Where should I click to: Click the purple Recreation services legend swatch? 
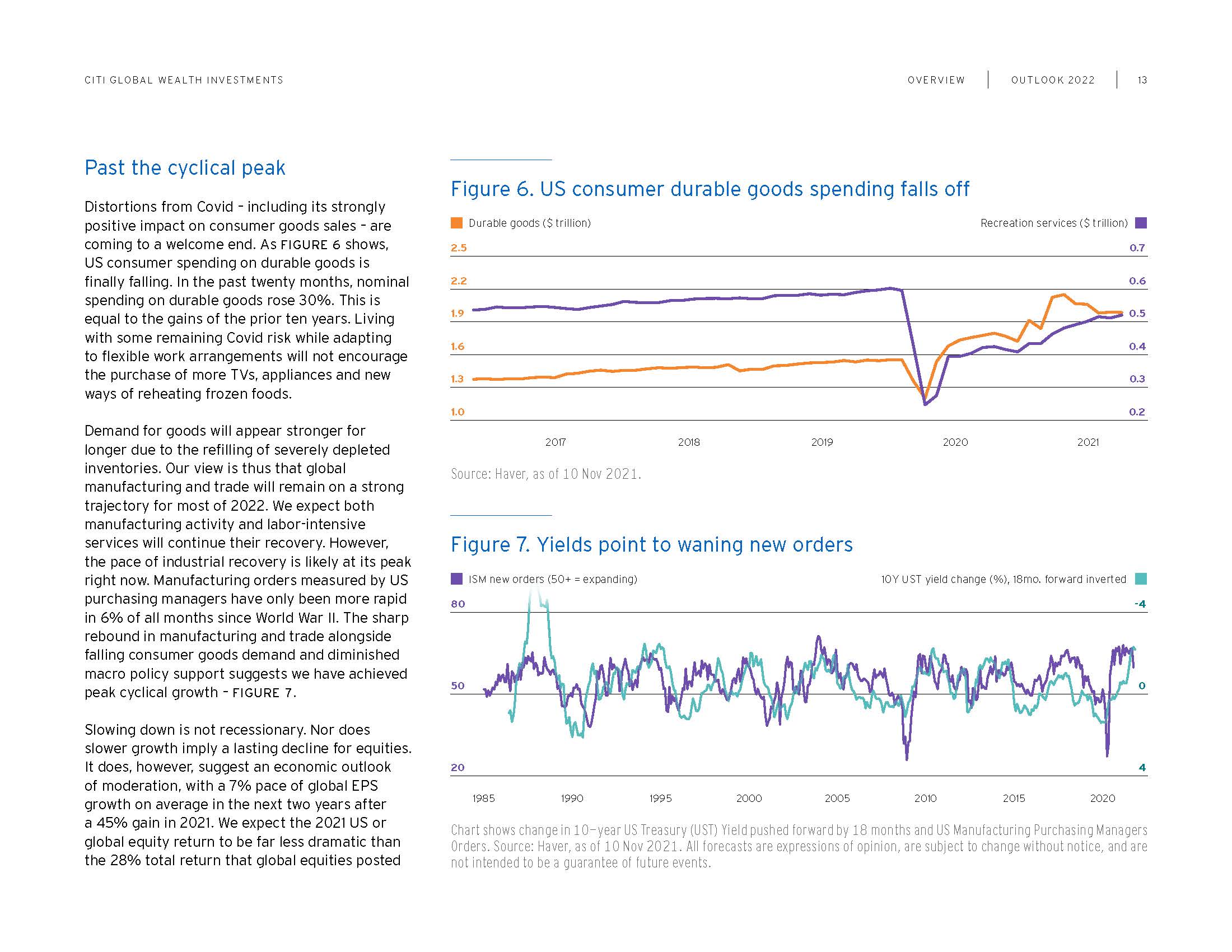click(1141, 223)
